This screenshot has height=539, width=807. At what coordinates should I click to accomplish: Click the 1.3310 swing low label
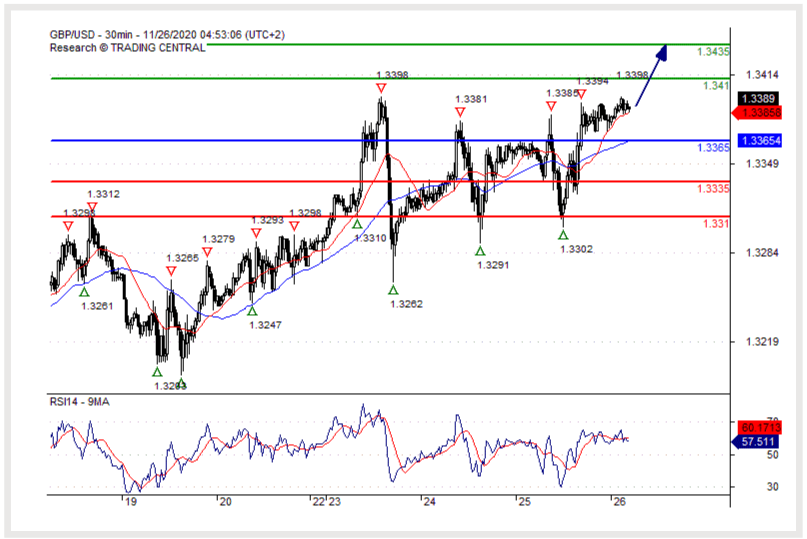click(x=371, y=238)
